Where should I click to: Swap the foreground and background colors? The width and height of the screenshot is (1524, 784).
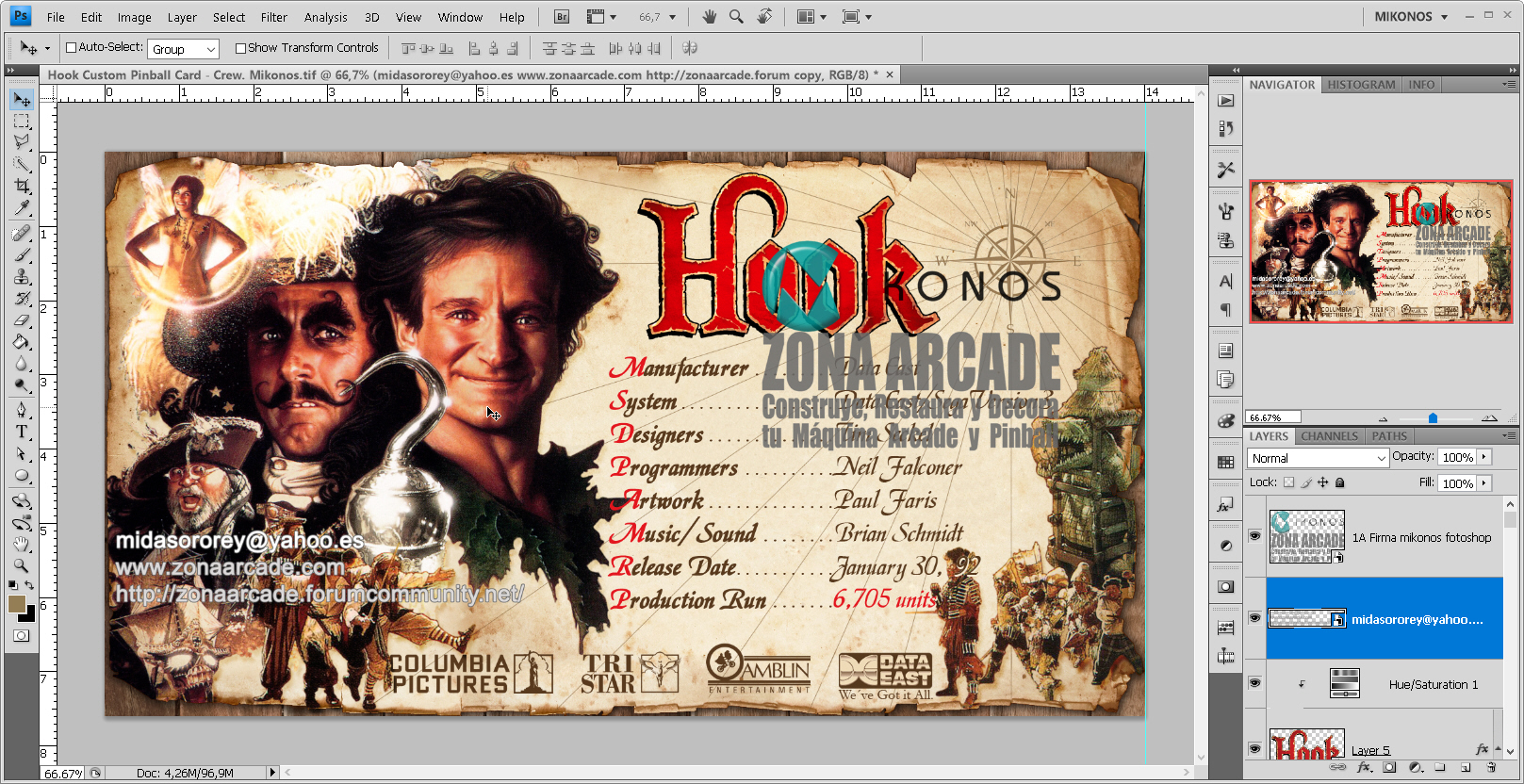(29, 585)
